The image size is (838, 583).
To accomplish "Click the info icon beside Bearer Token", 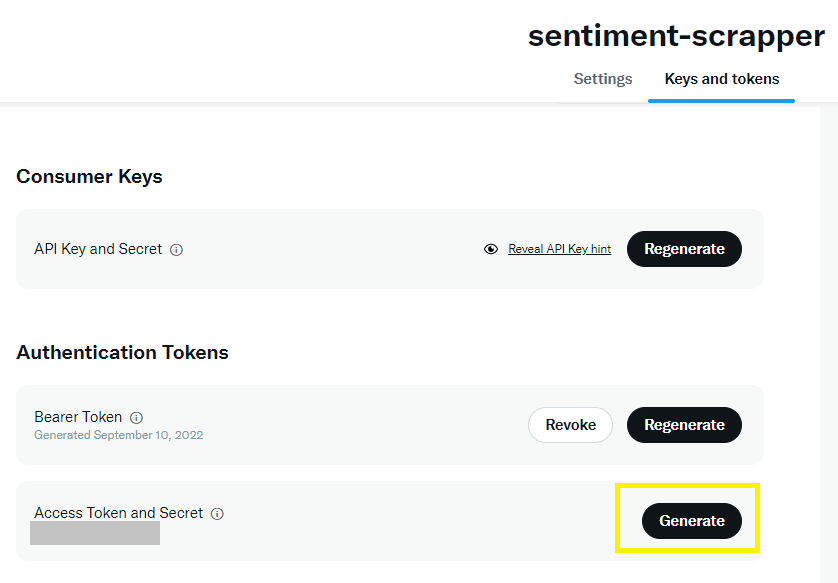I will click(x=136, y=417).
